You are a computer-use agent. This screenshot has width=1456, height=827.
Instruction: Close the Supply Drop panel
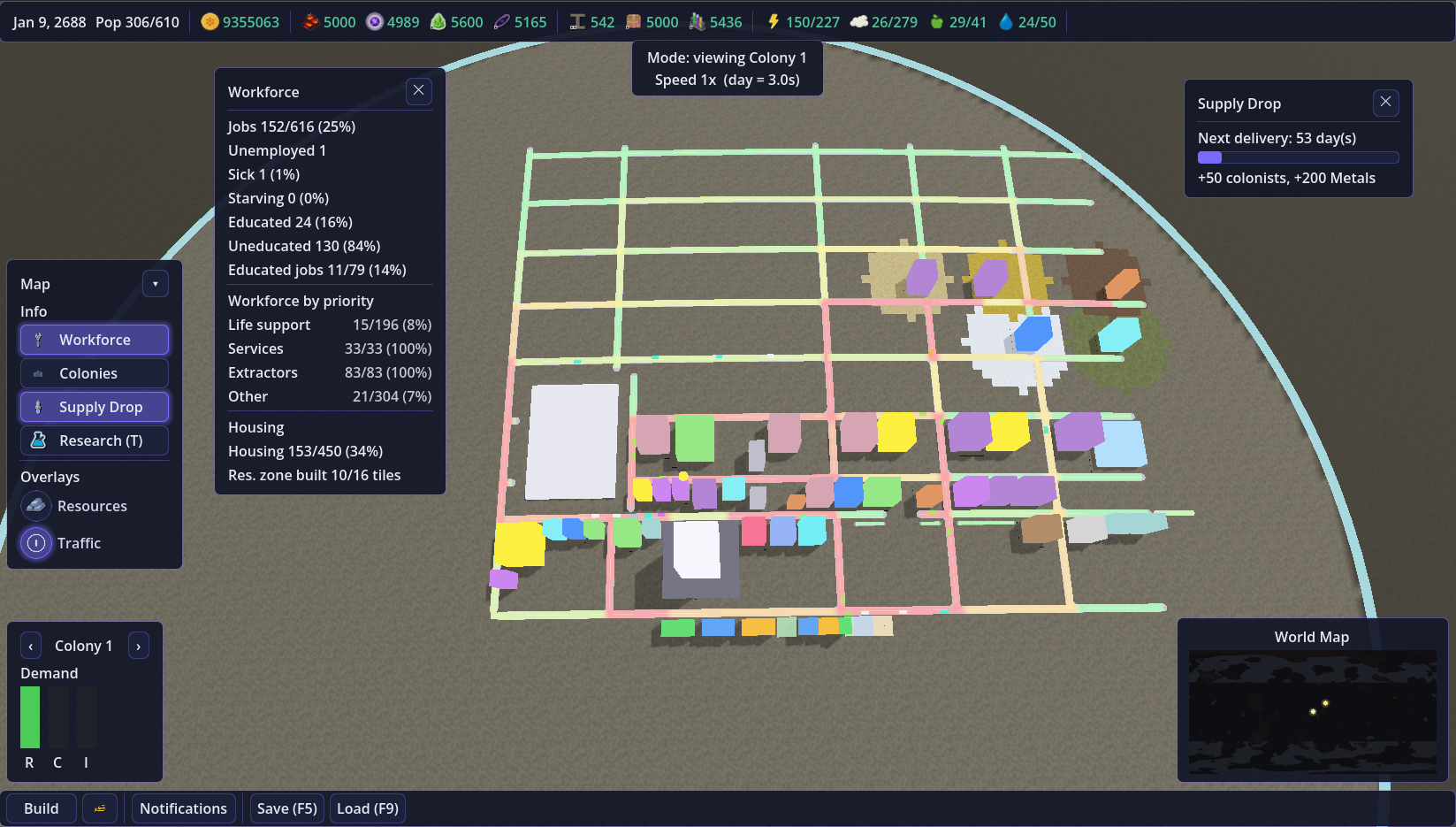[x=1386, y=103]
